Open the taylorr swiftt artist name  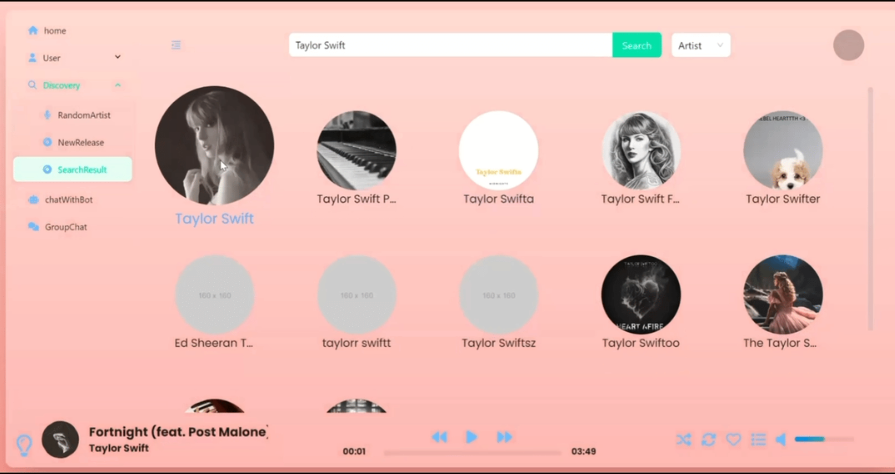[x=357, y=343]
